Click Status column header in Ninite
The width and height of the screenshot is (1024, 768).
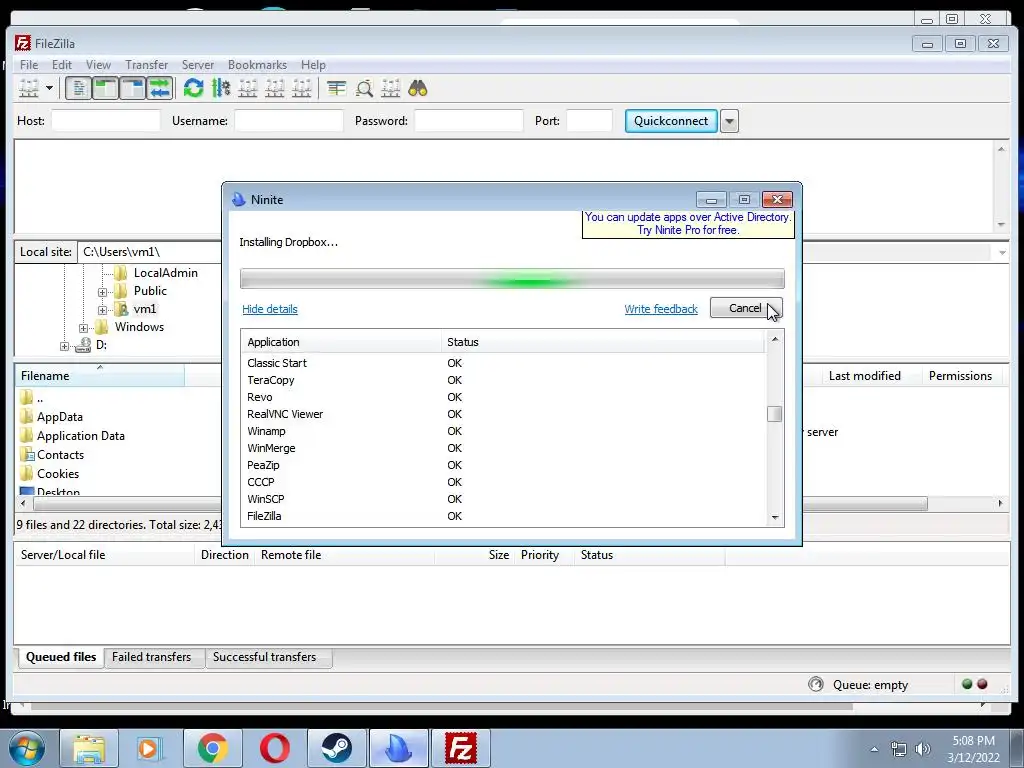pyautogui.click(x=602, y=342)
